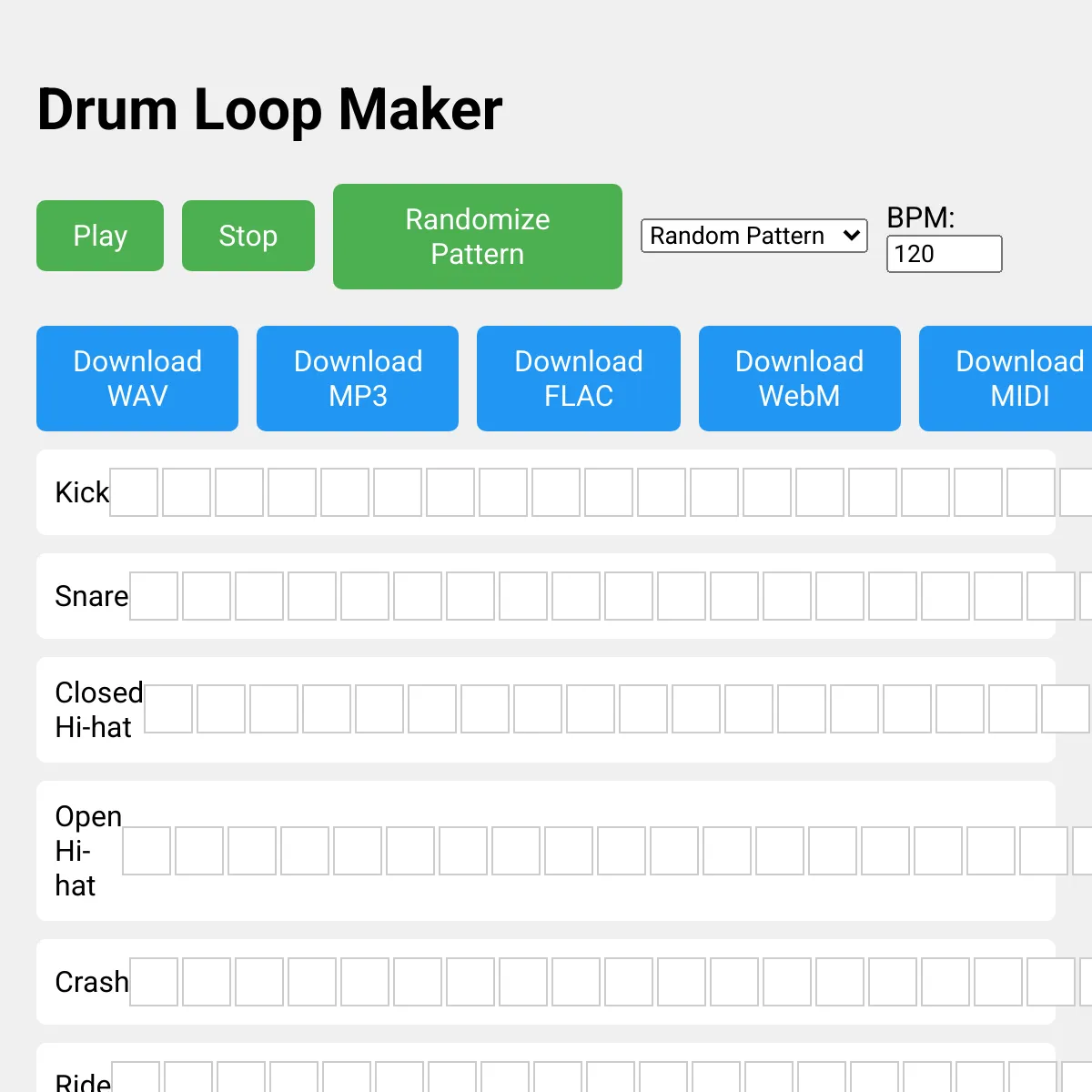Viewport: 1092px width, 1092px height.
Task: Activate the fourth Open Hi-hat step
Action: pos(305,851)
